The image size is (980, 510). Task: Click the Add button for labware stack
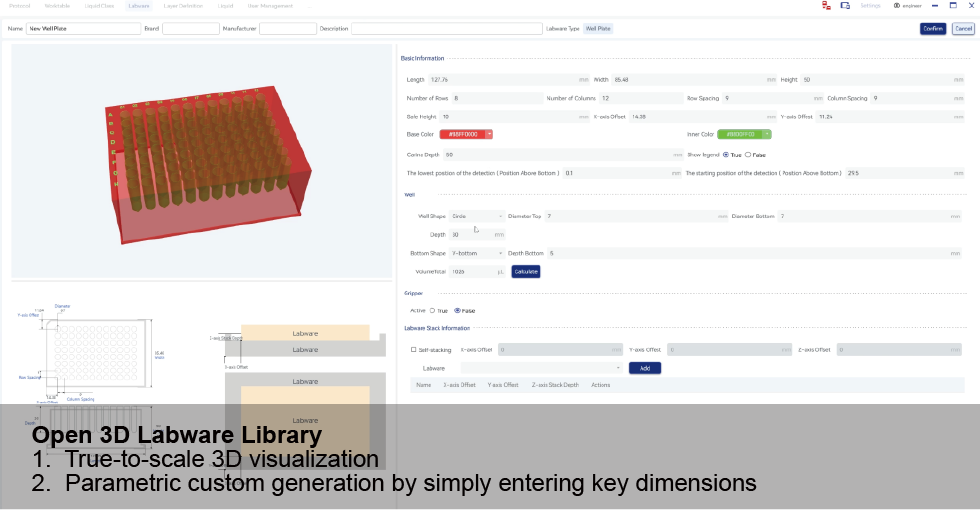click(x=645, y=368)
